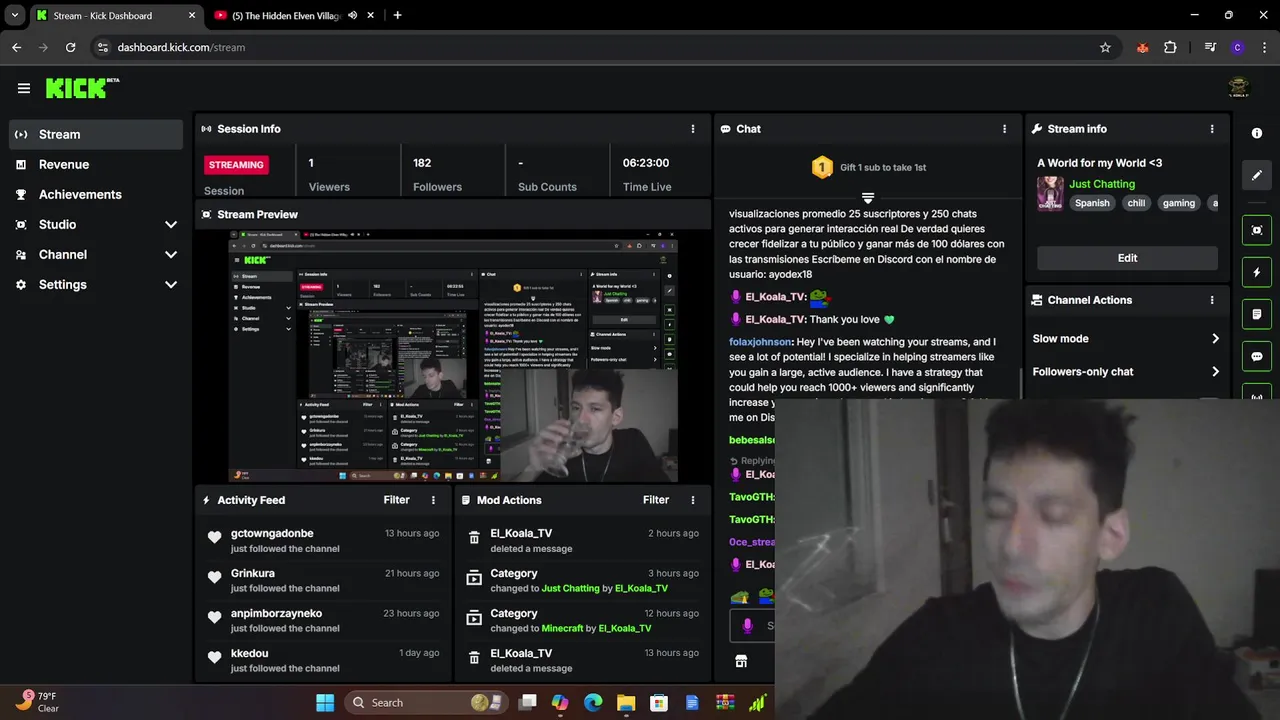Toggle the notes mod actions widget icon
Image resolution: width=1280 pixels, height=720 pixels.
[x=1257, y=314]
